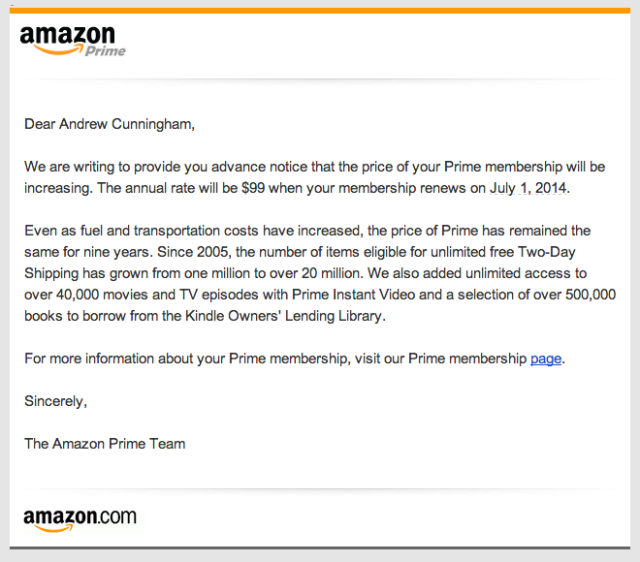This screenshot has height=562, width=640.
Task: Click the 20 million items figure
Action: coord(332,273)
